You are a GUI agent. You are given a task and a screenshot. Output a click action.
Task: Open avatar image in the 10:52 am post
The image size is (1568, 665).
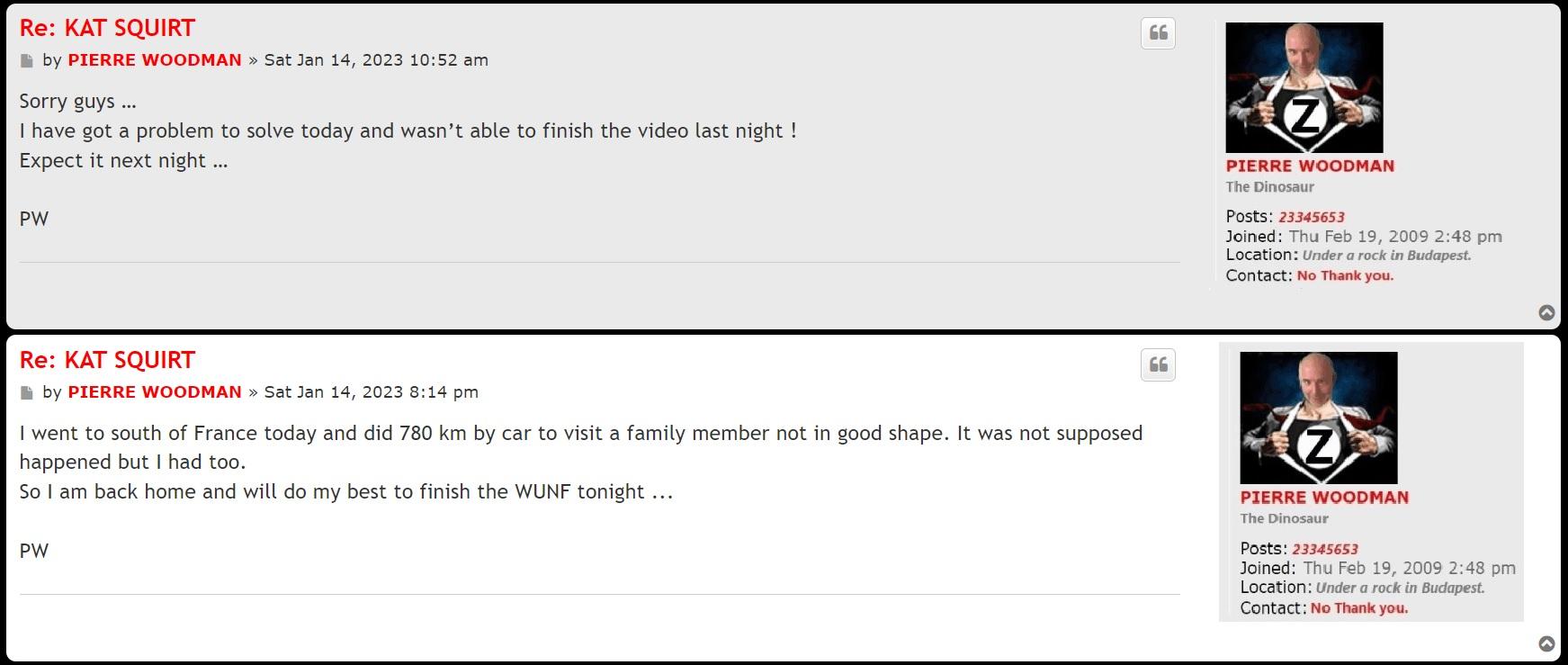tap(1304, 87)
